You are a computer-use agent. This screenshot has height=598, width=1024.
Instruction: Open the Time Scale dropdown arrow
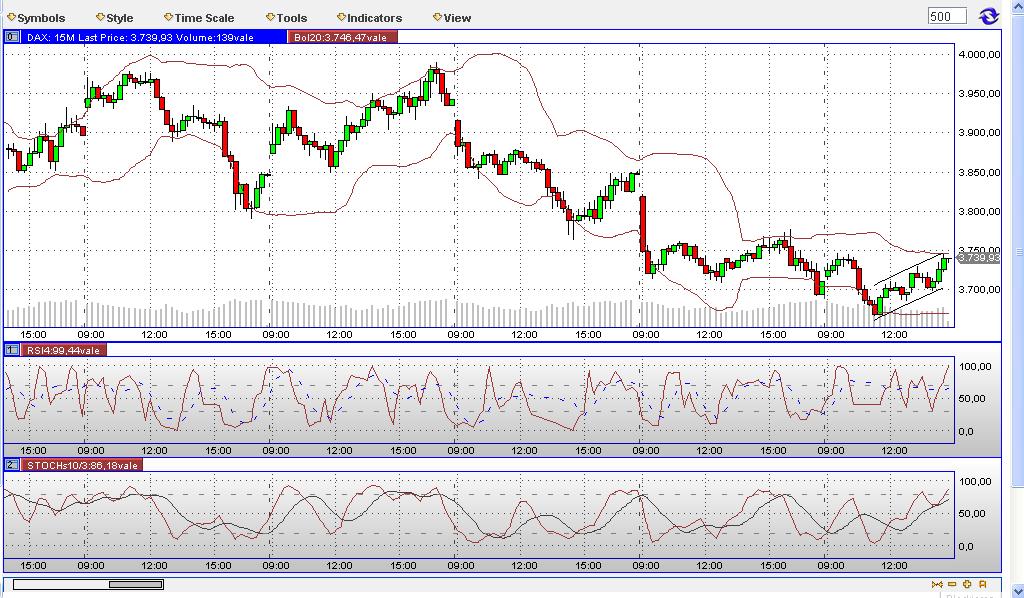(166, 17)
